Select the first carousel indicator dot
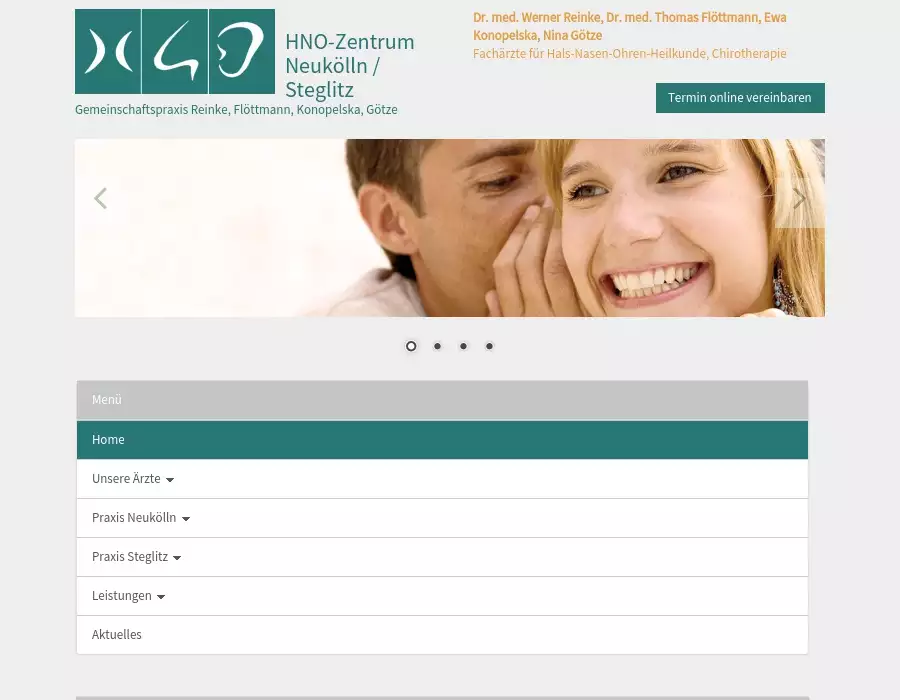This screenshot has width=900, height=700. (411, 346)
